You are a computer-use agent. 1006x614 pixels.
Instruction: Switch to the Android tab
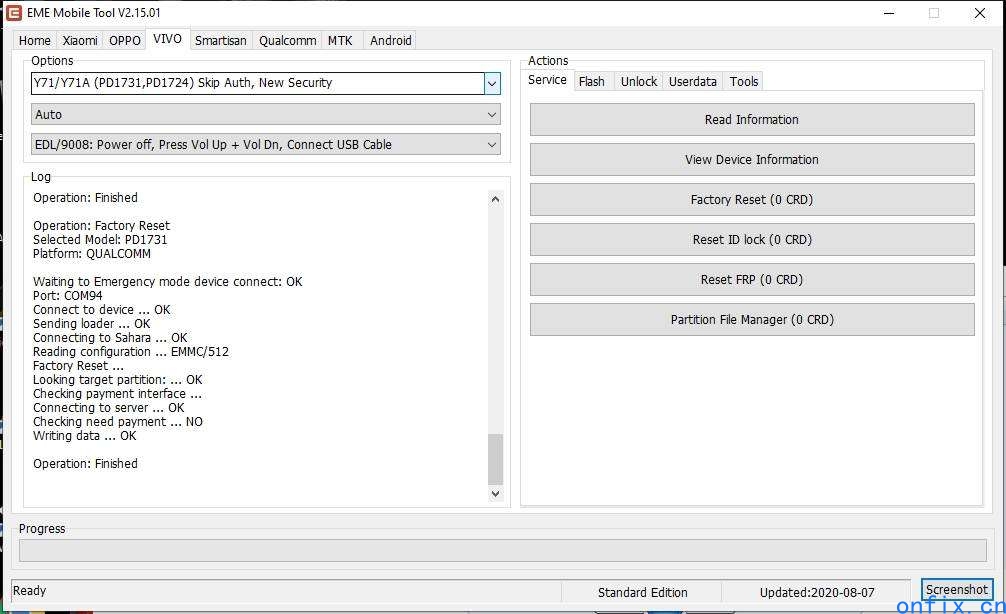391,40
